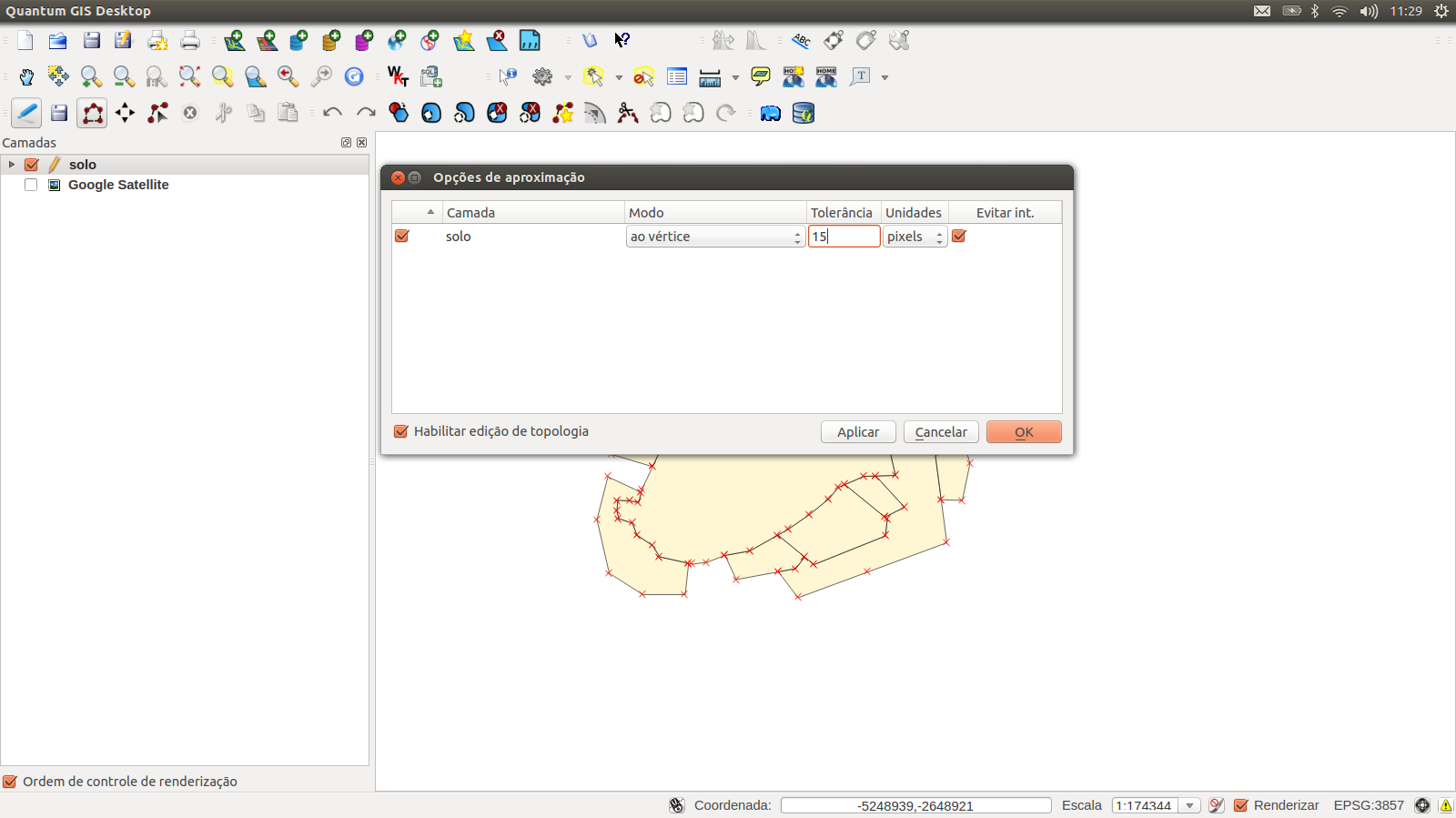Select the Pan Map hand tool
This screenshot has height=818, width=1456.
pyautogui.click(x=26, y=77)
